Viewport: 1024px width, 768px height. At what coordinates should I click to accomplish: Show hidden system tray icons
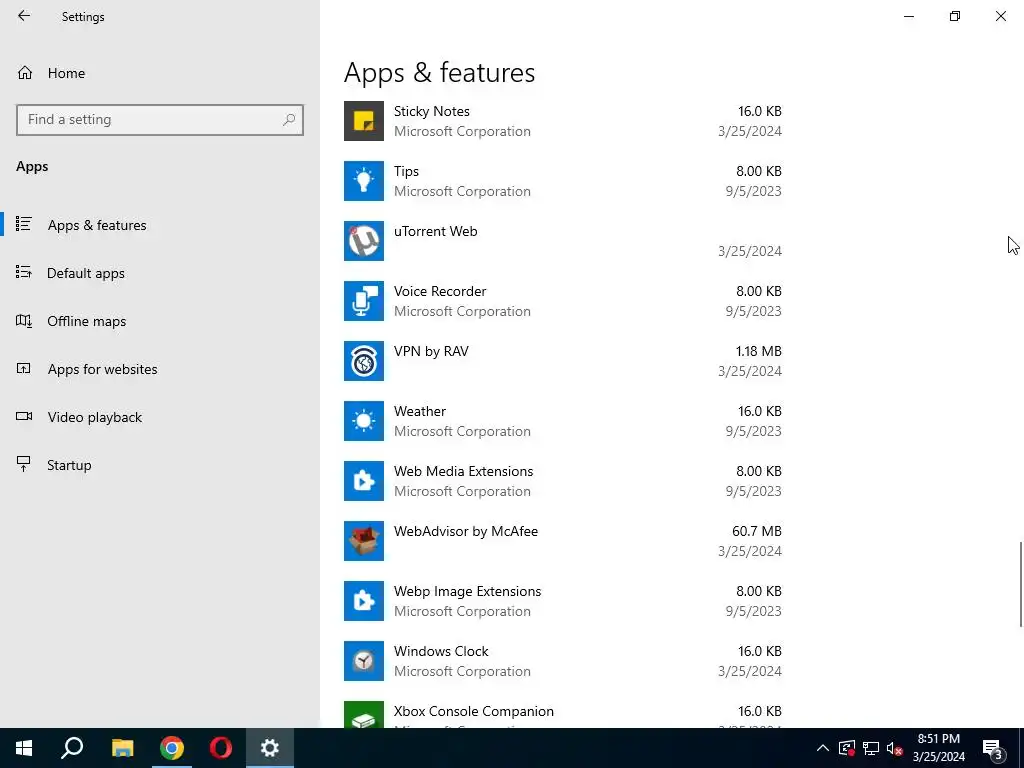tap(823, 748)
